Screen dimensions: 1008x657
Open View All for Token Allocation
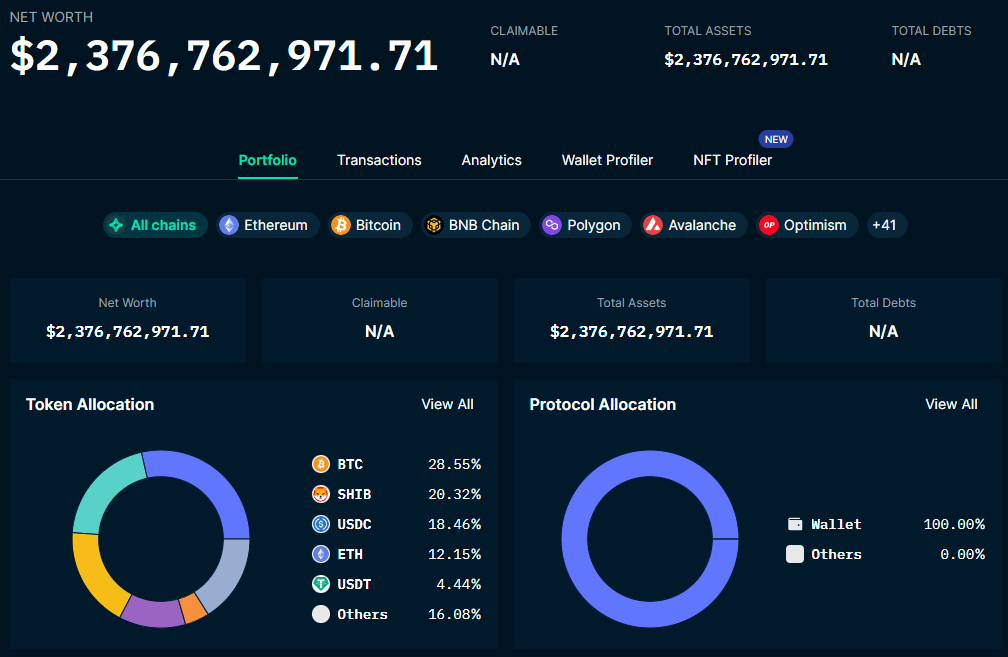tap(447, 404)
